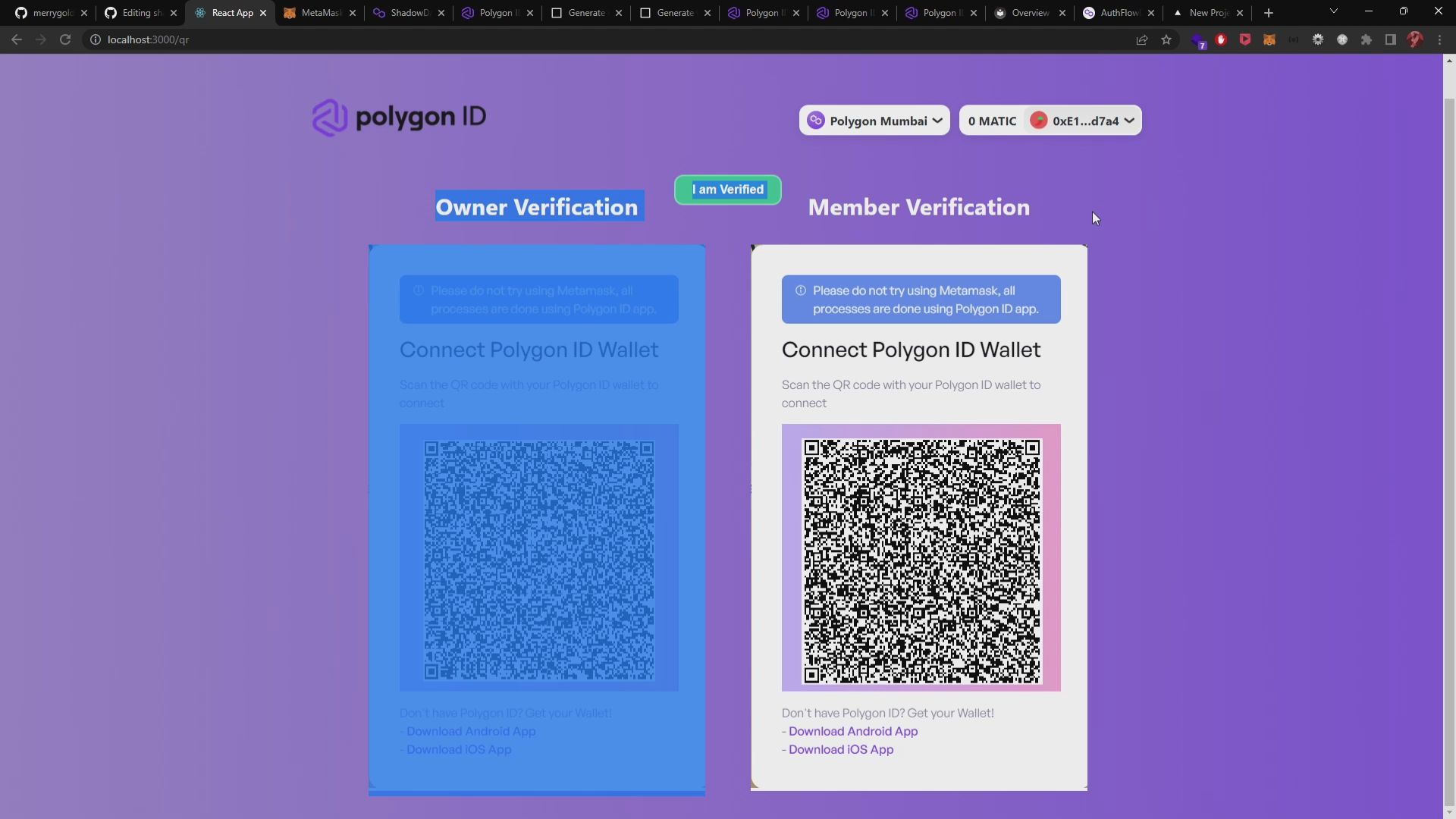Viewport: 1456px width, 819px height.
Task: Click the red account avatar icon
Action: pyautogui.click(x=1039, y=121)
